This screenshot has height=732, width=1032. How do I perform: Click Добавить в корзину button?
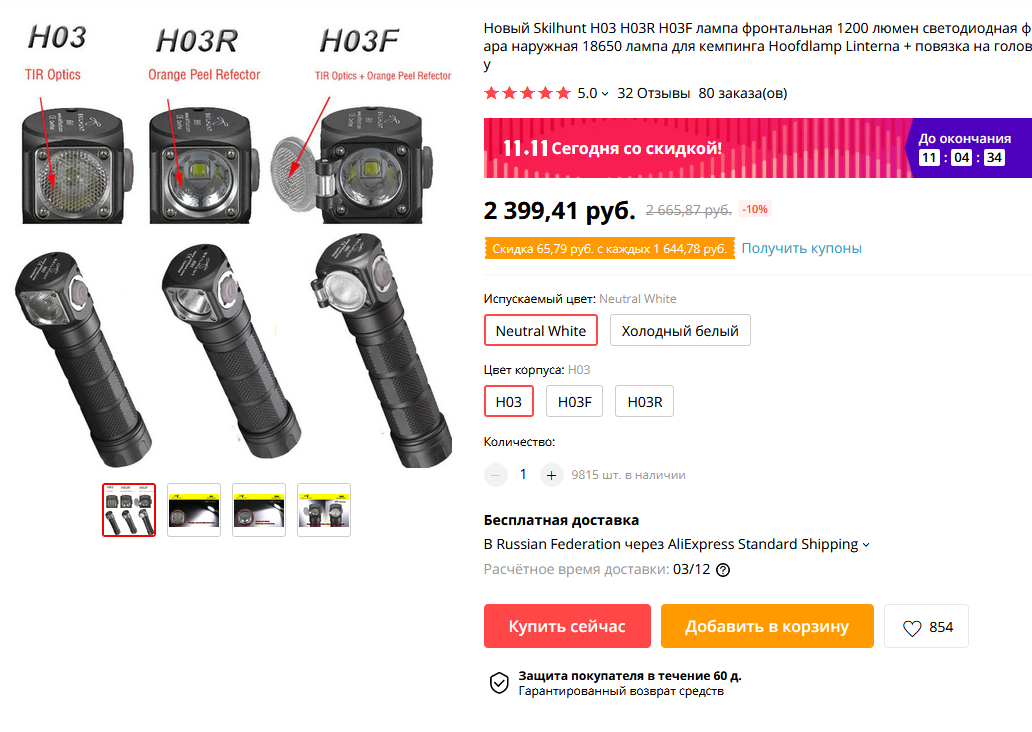pos(767,626)
